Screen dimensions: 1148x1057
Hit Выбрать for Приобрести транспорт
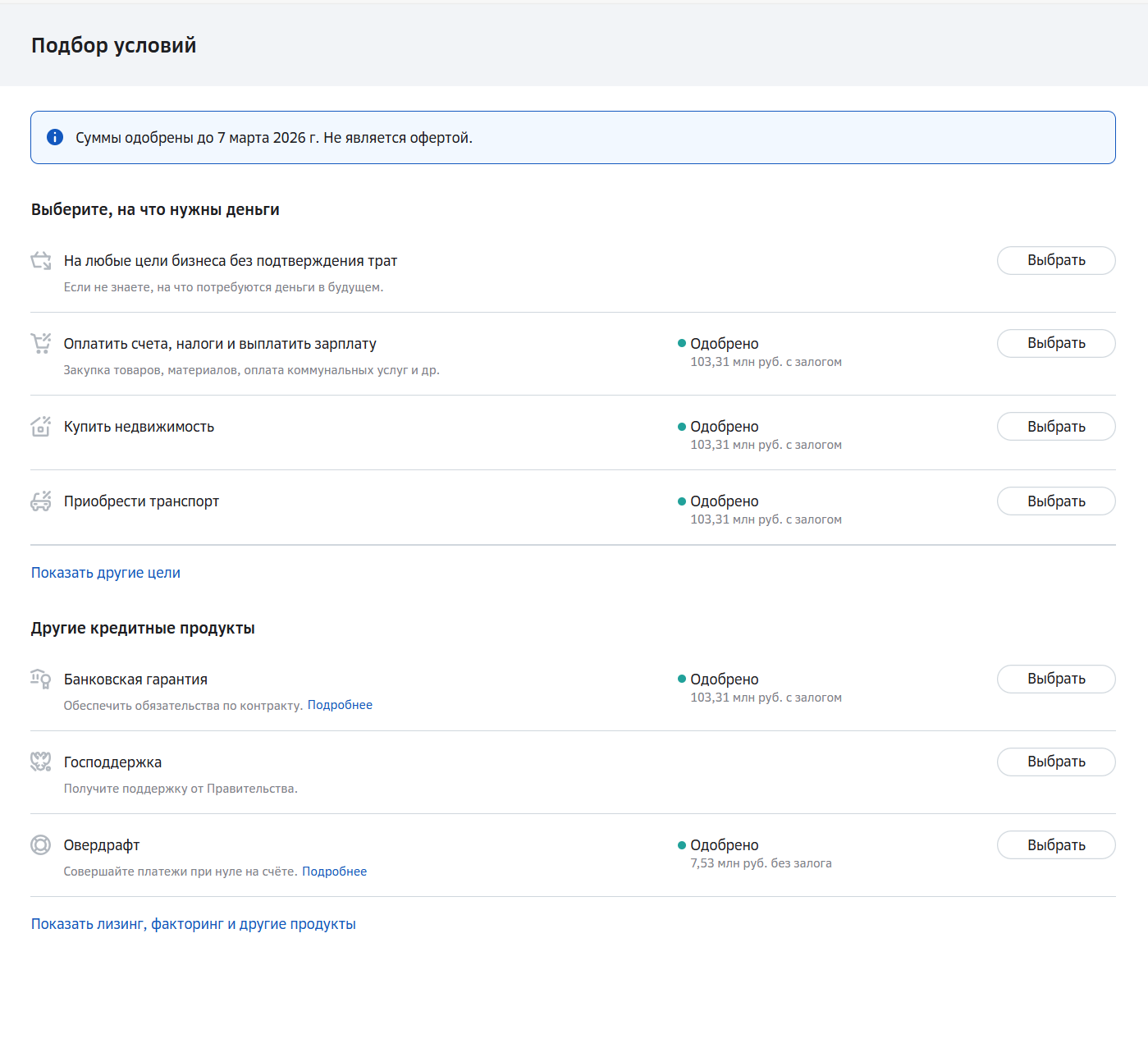pos(1055,501)
